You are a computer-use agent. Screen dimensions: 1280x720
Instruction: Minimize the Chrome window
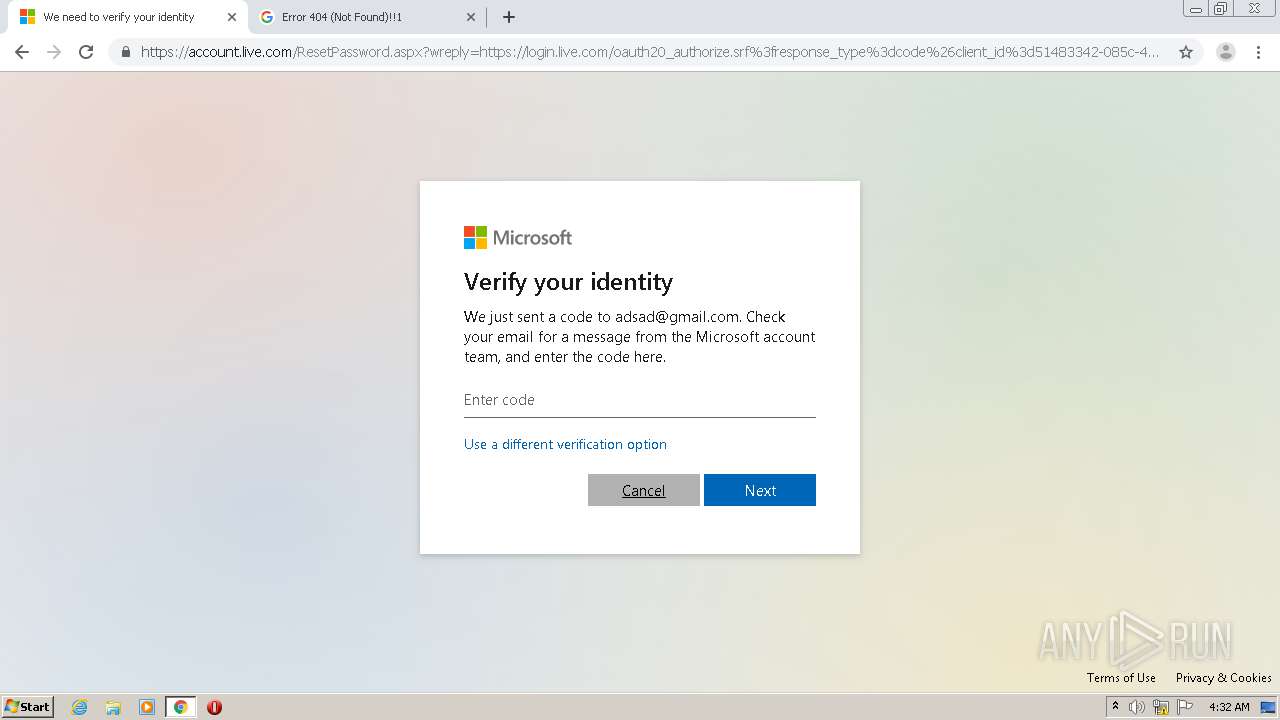[1196, 8]
